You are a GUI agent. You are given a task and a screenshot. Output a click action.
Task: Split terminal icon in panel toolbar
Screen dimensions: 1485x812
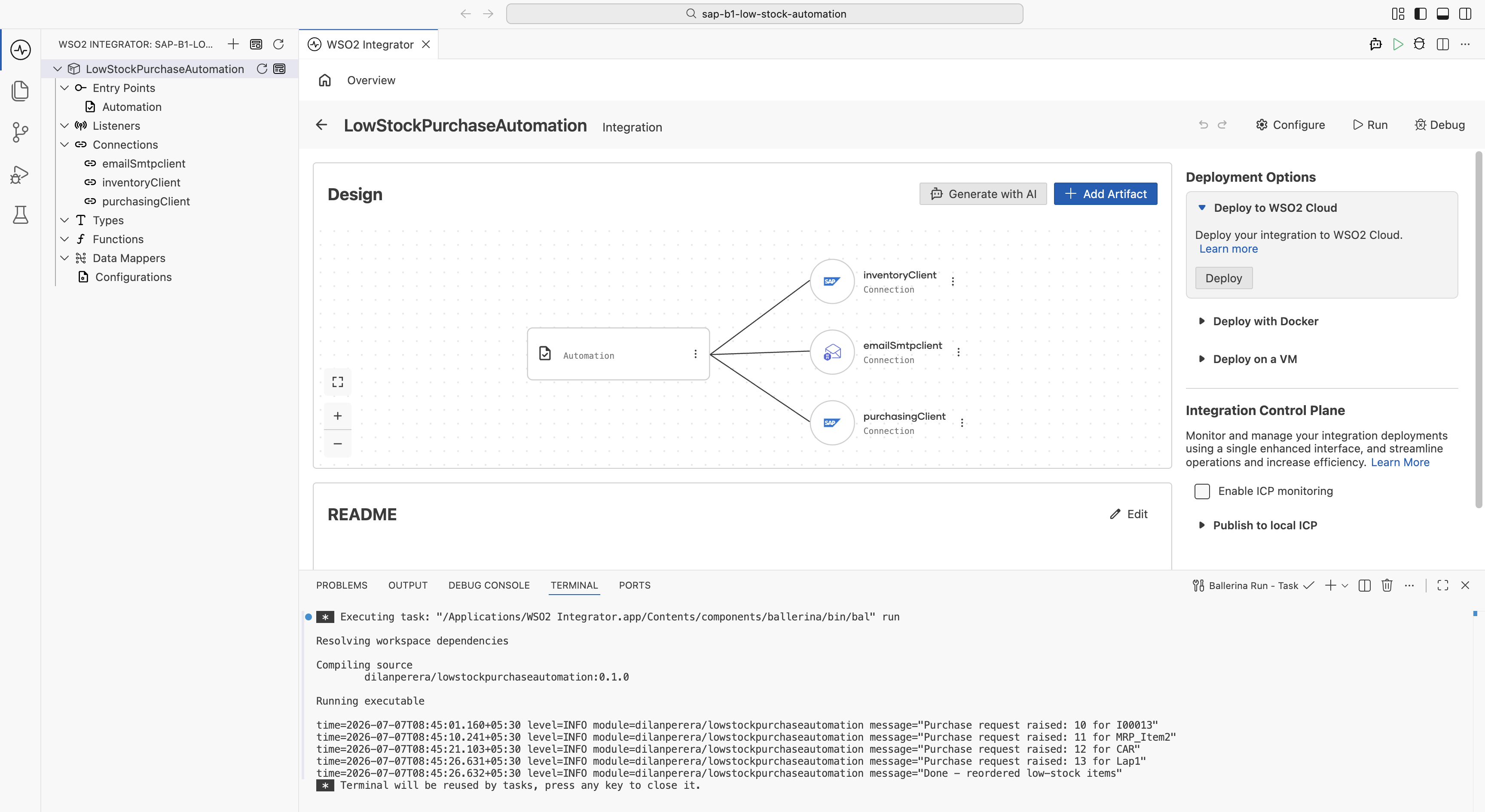pyautogui.click(x=1365, y=585)
